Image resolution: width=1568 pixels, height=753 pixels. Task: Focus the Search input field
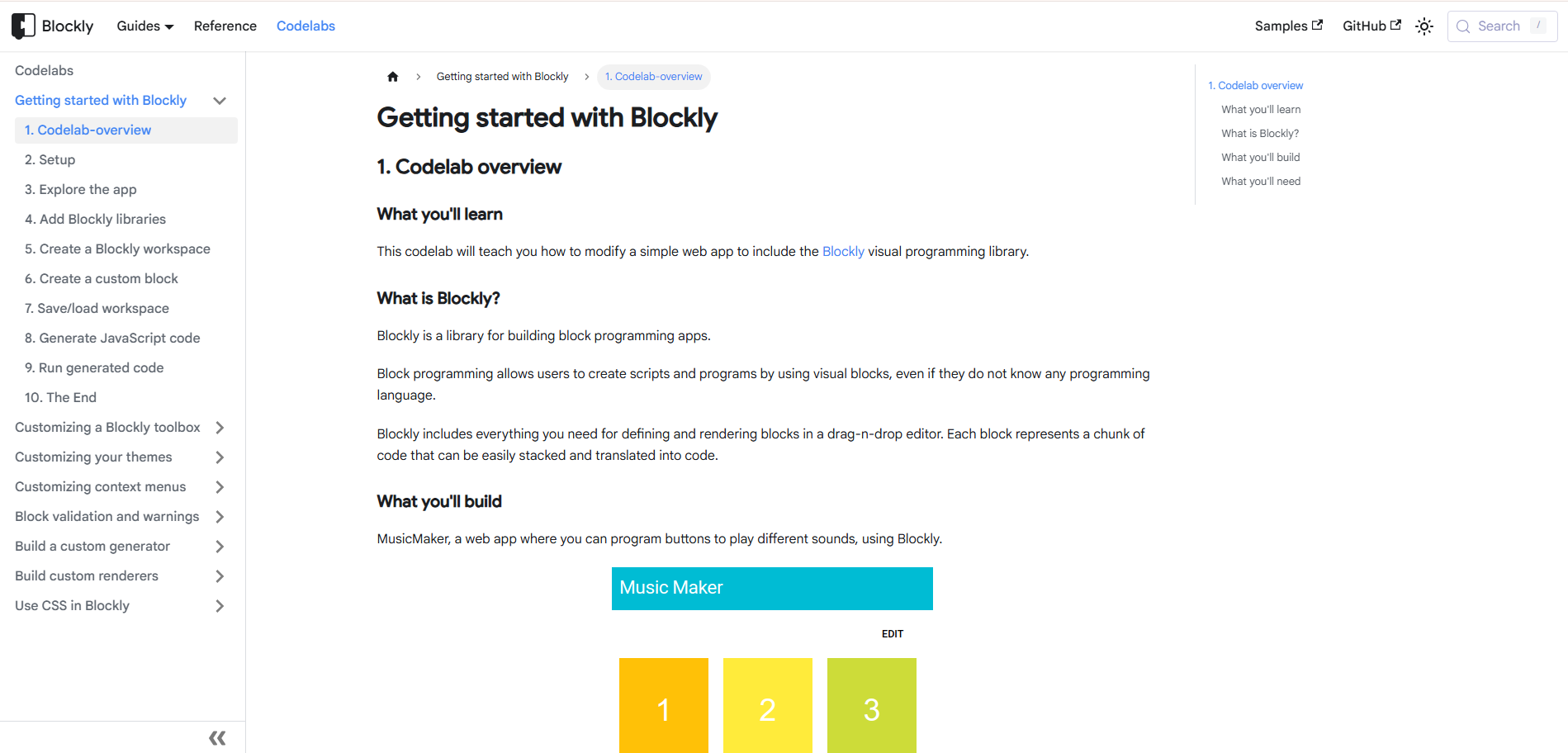pos(1499,26)
